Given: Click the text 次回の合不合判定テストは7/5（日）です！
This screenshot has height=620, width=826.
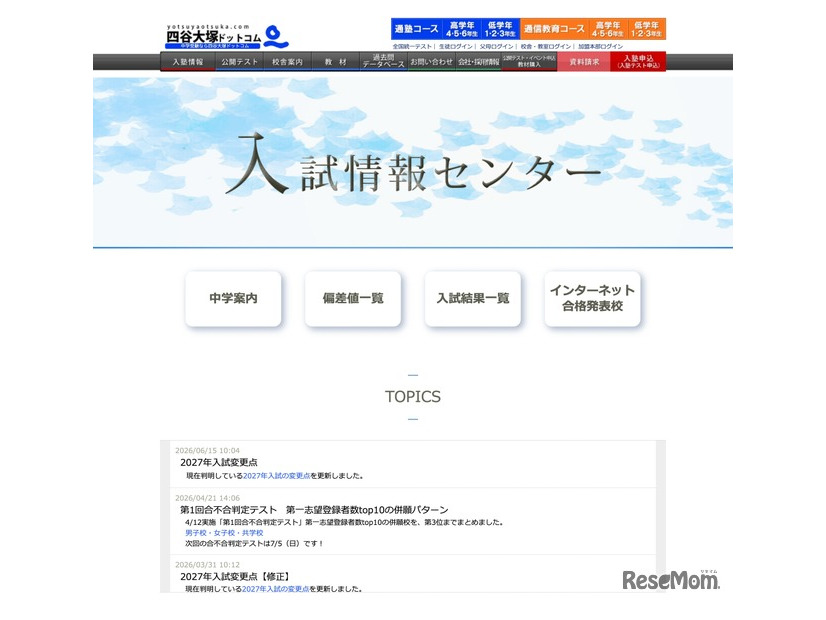Looking at the screenshot, I should 254,544.
